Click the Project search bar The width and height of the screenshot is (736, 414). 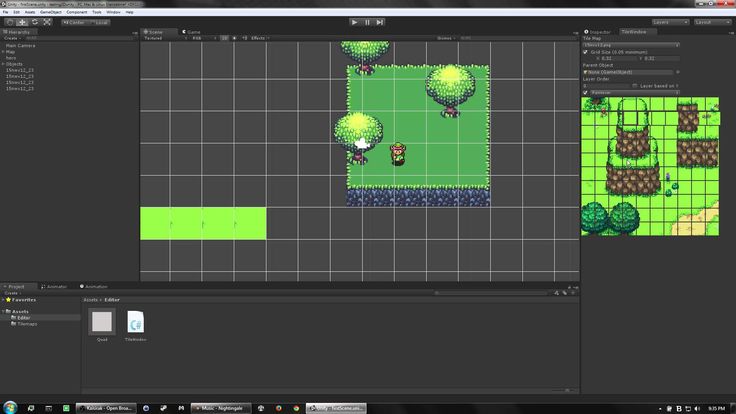[x=491, y=293]
